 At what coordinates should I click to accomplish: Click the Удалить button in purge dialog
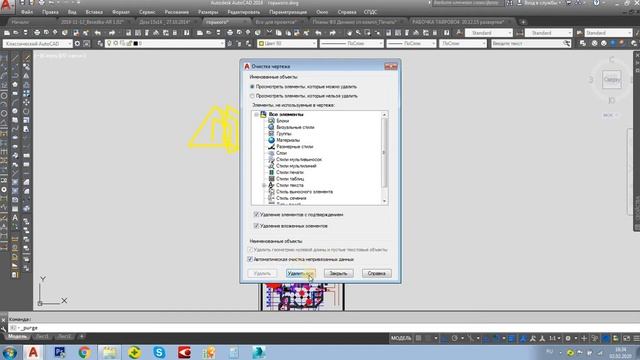262,273
